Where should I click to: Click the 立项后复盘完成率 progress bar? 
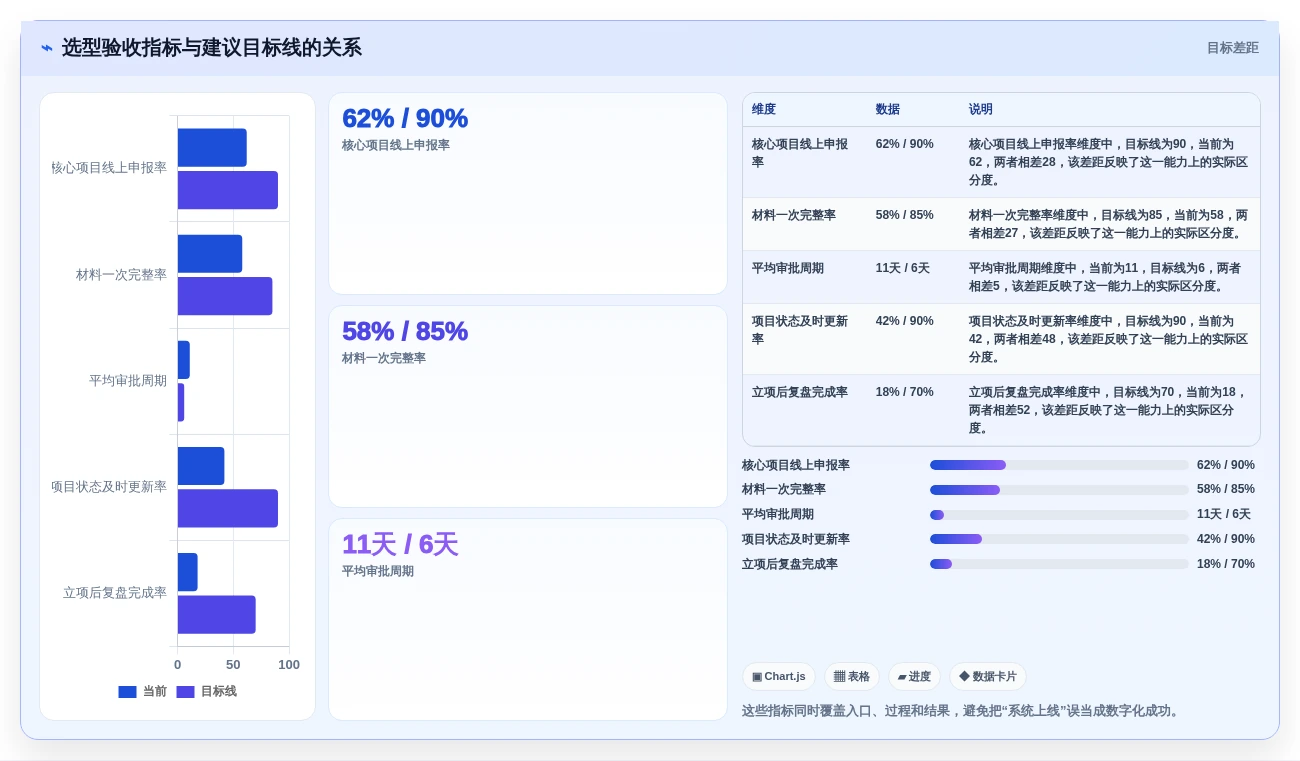(x=1059, y=564)
